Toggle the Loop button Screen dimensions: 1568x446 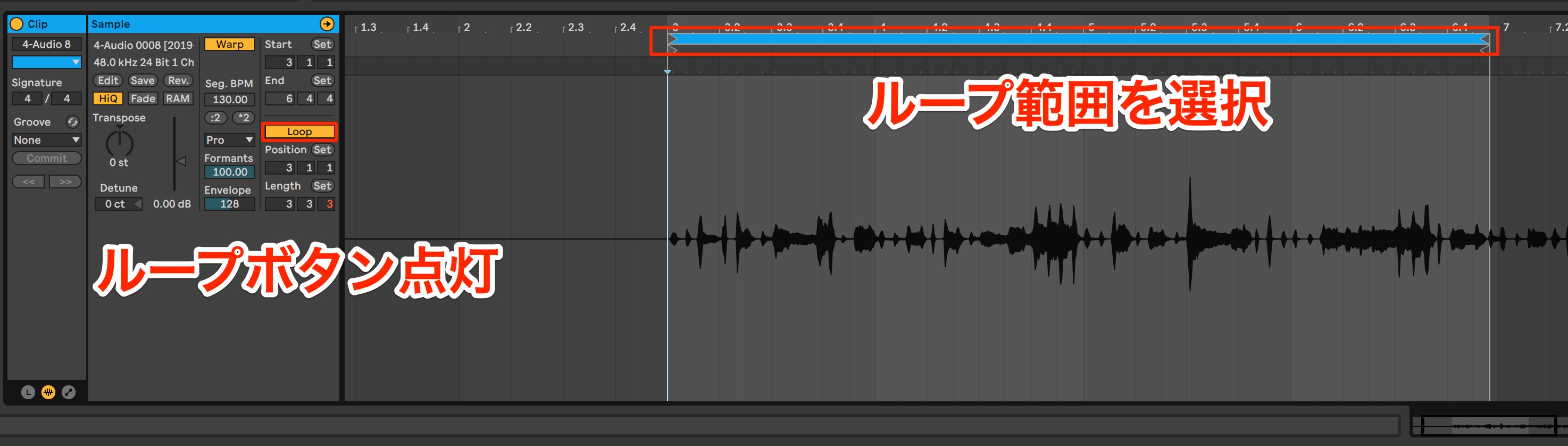[299, 131]
